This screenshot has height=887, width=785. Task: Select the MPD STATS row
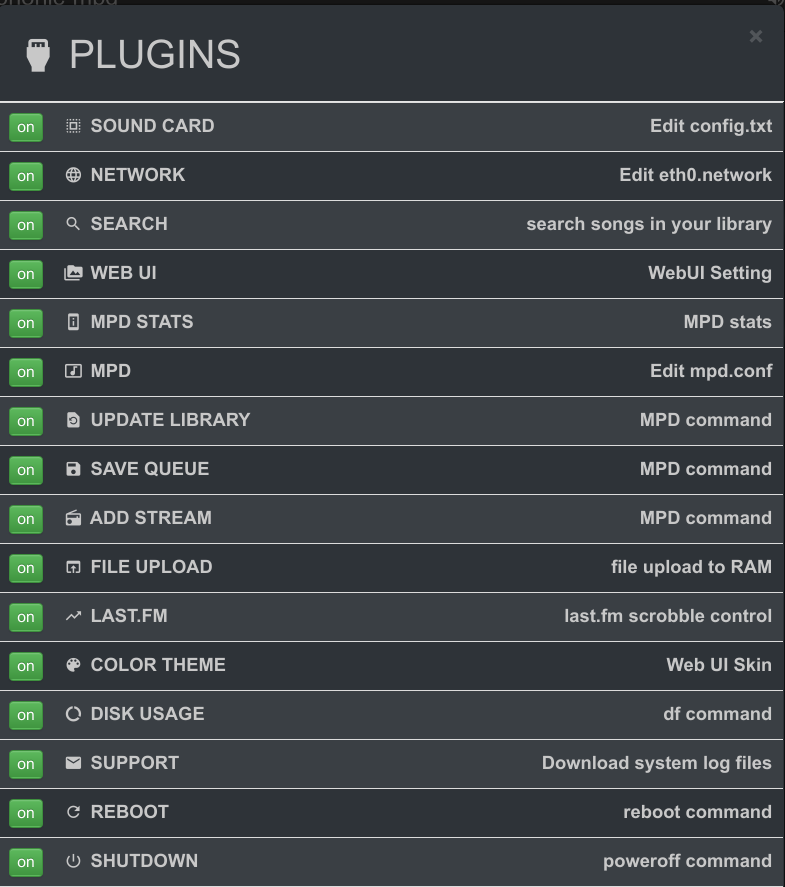[392, 322]
